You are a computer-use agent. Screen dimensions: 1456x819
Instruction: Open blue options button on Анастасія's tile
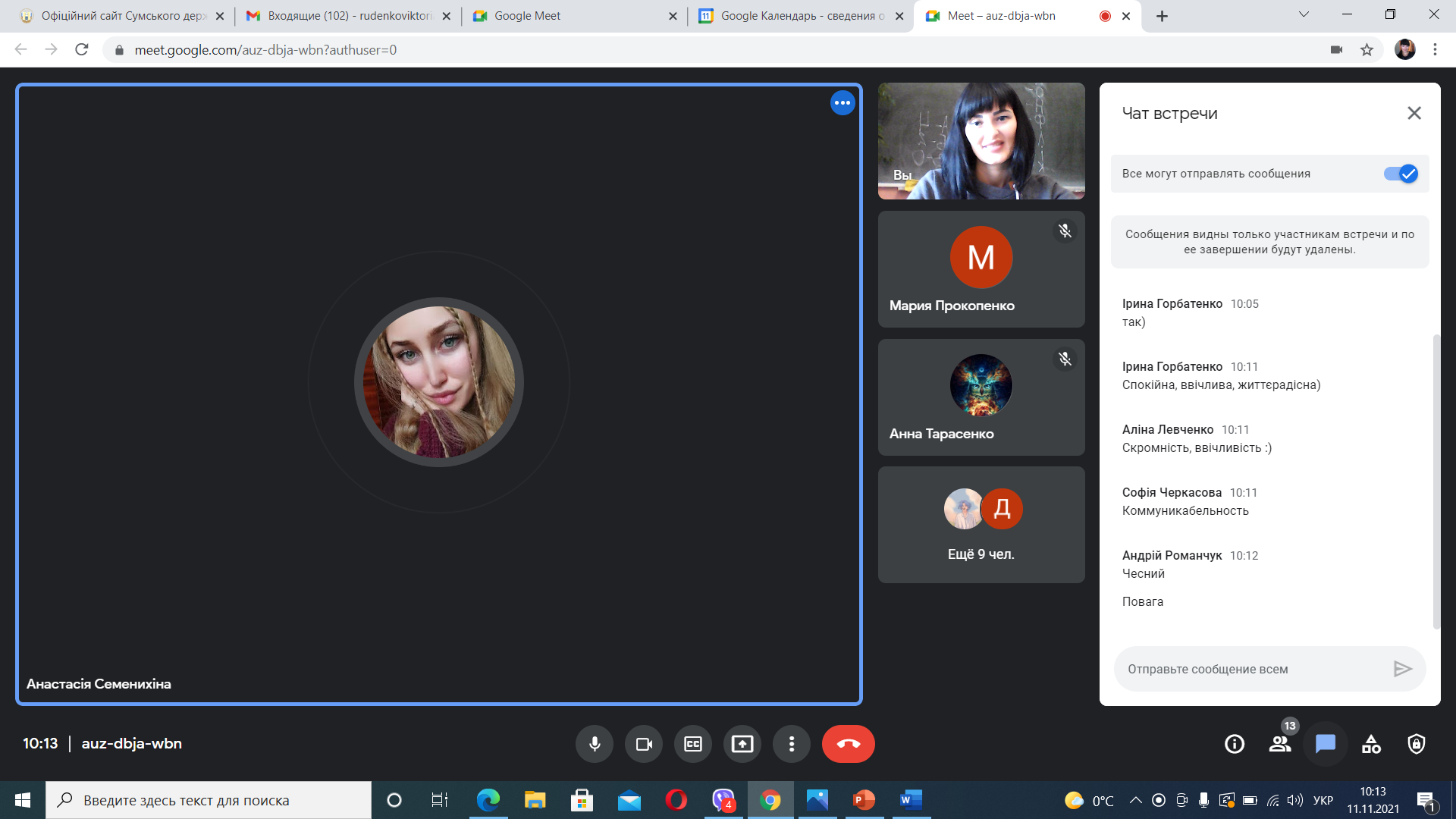tap(843, 103)
